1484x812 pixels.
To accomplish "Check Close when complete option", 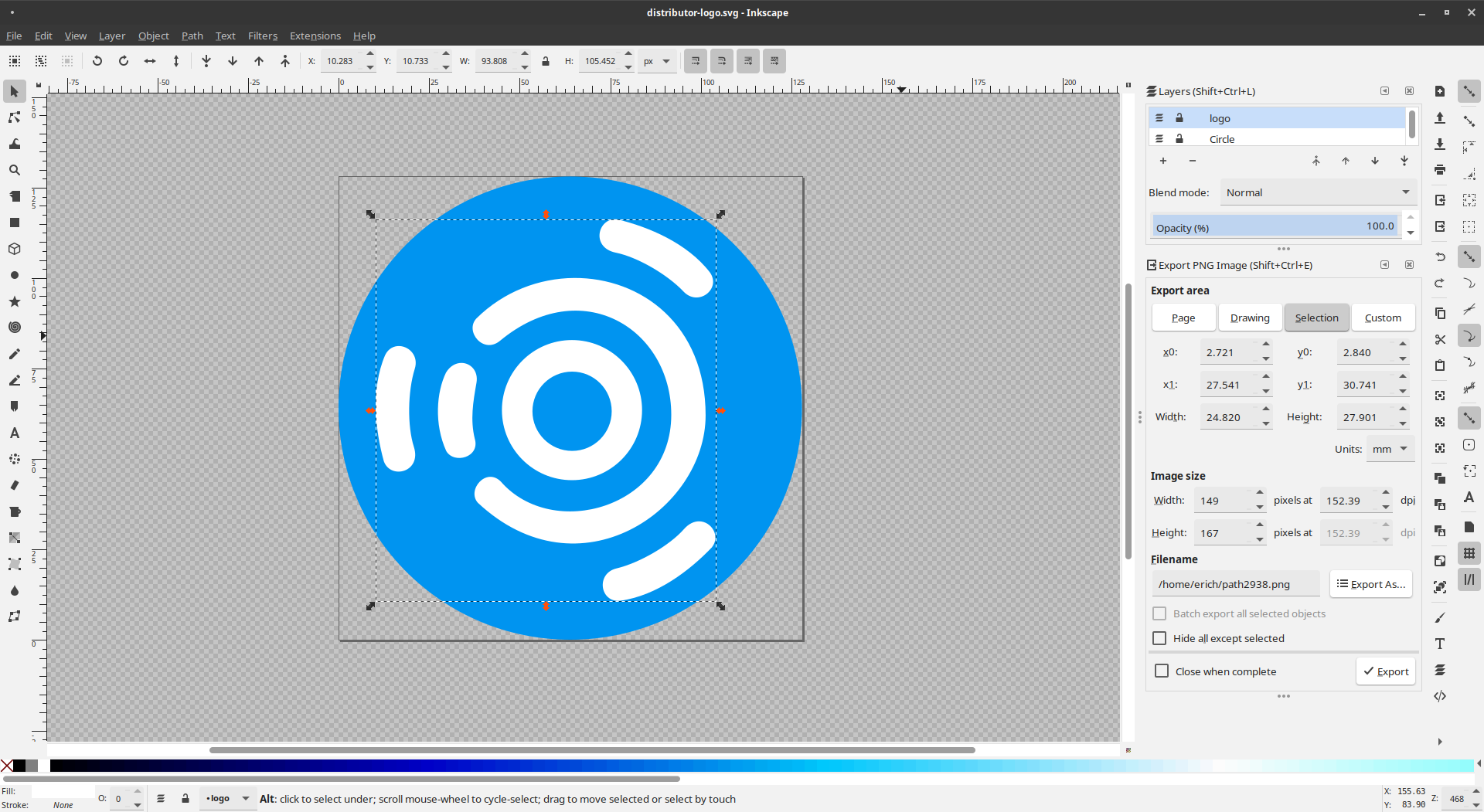I will 1162,671.
